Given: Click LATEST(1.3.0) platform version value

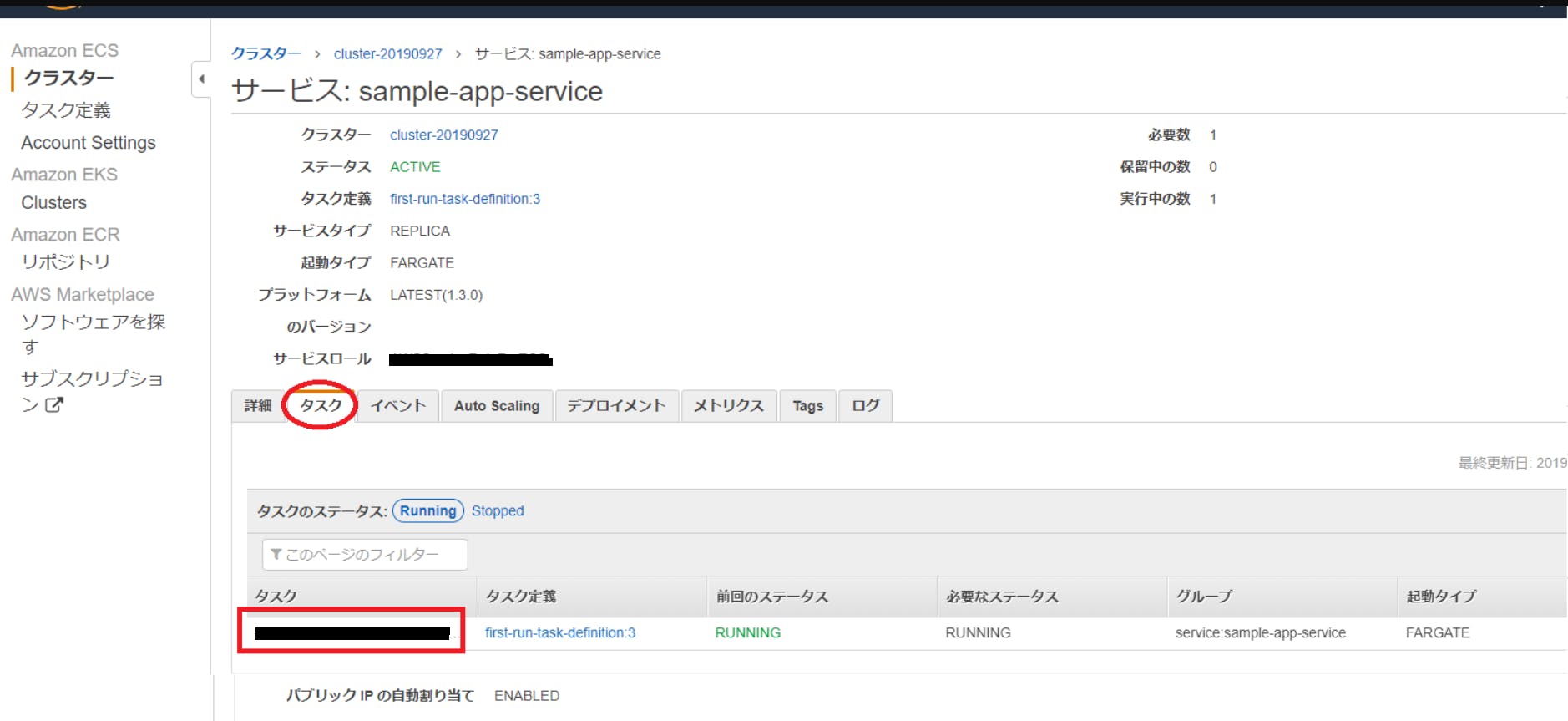Looking at the screenshot, I should coord(437,295).
